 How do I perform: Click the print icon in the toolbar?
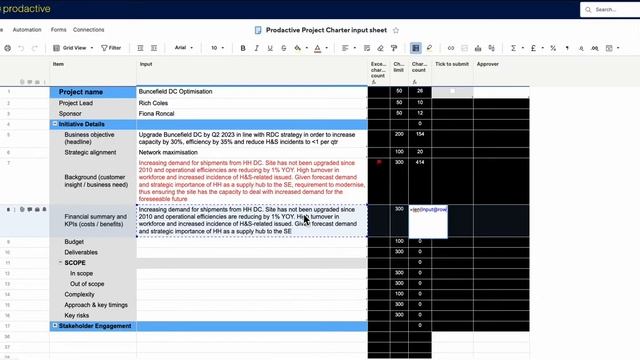pos(8,48)
